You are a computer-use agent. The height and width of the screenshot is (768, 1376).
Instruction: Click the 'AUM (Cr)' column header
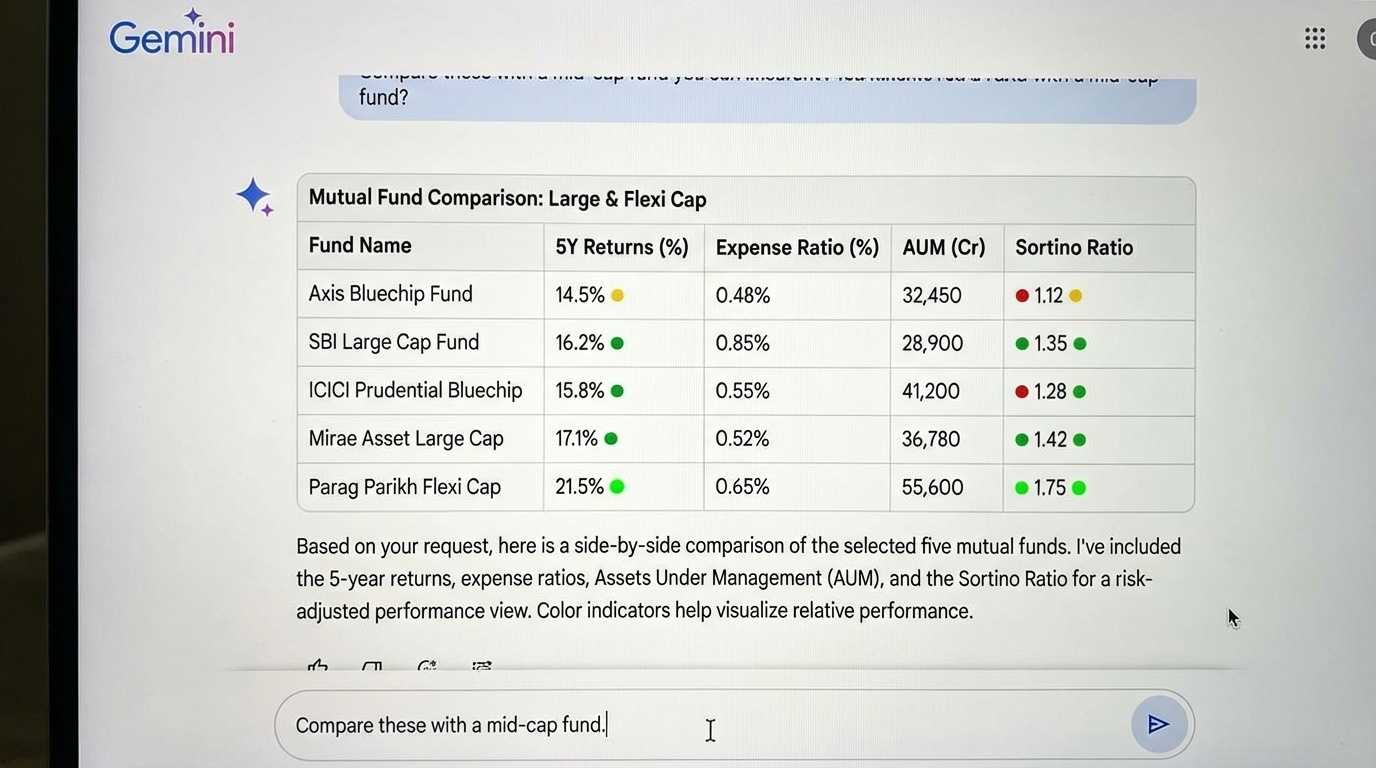944,247
